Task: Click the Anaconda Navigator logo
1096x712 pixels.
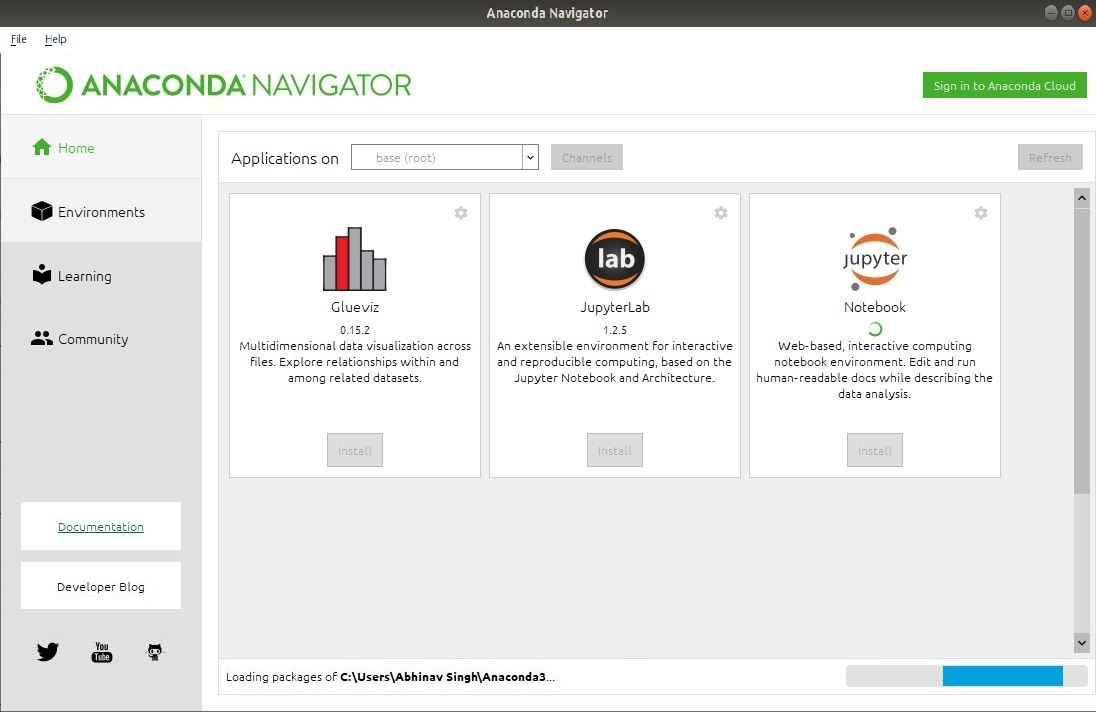Action: (224, 85)
